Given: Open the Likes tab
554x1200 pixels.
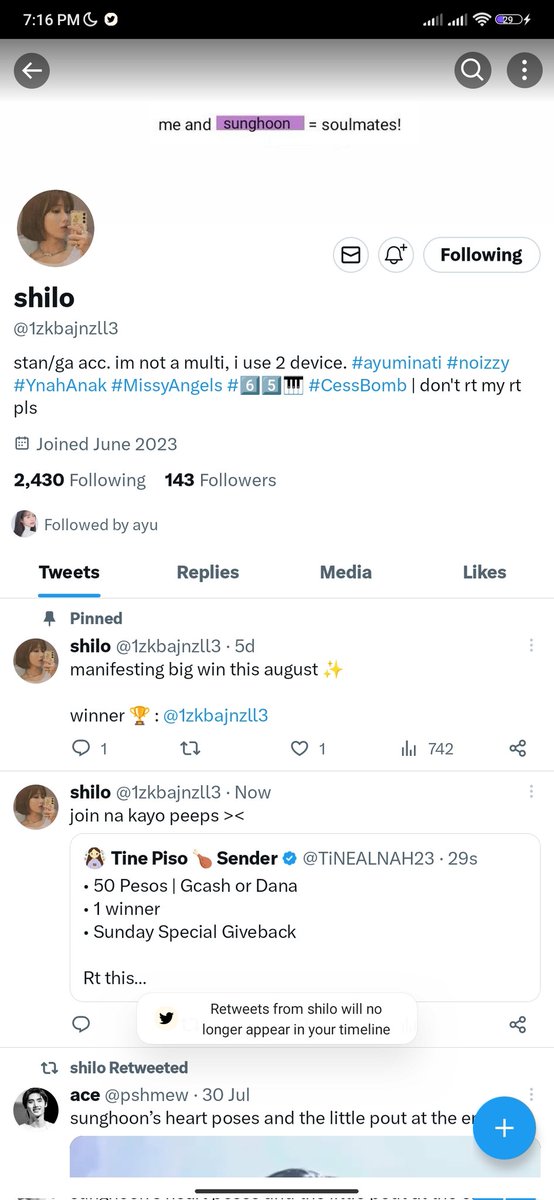Looking at the screenshot, I should point(484,572).
